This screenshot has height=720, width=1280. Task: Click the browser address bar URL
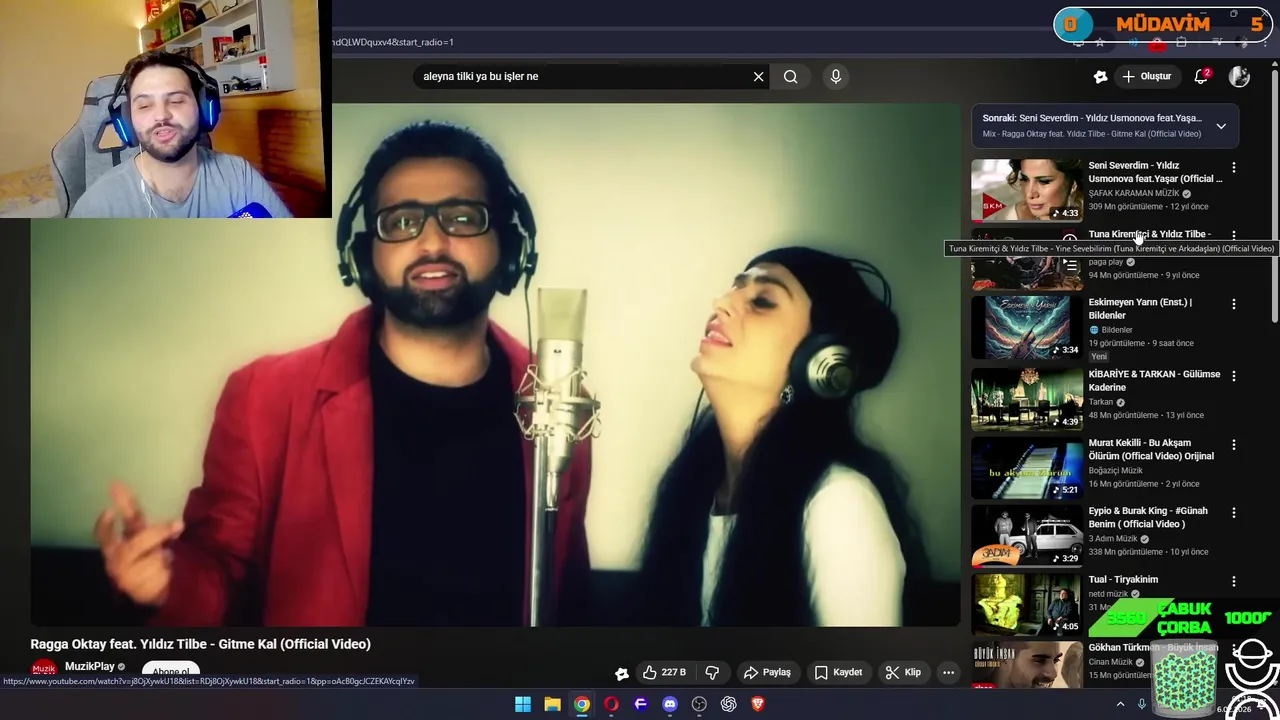[x=394, y=42]
